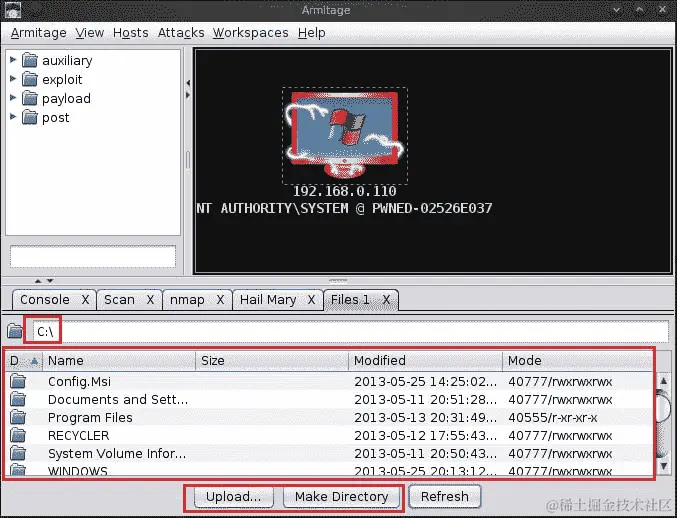Viewport: 677px width, 518px height.
Task: Sort files by the Mode column
Action: tap(578, 361)
